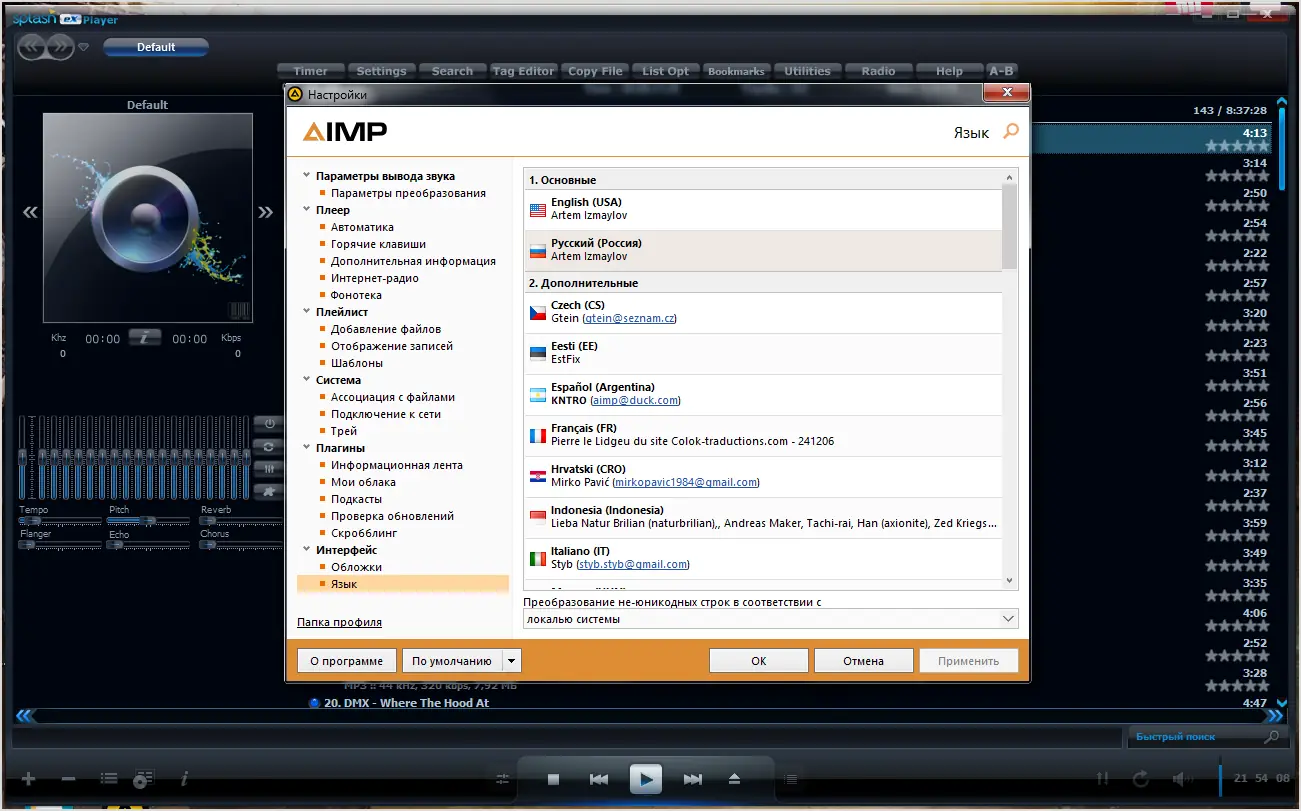Go to the previous cover with the left chevrons

(31, 212)
